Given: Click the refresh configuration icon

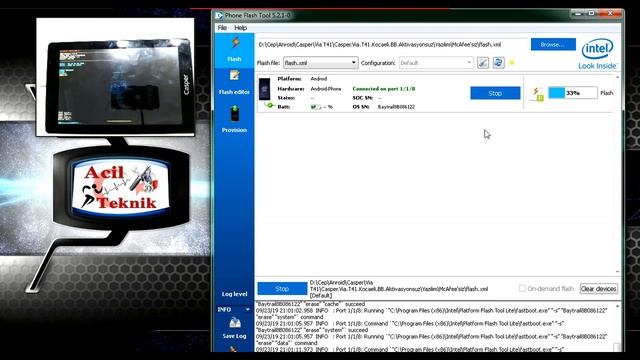Looking at the screenshot, I should click(498, 63).
